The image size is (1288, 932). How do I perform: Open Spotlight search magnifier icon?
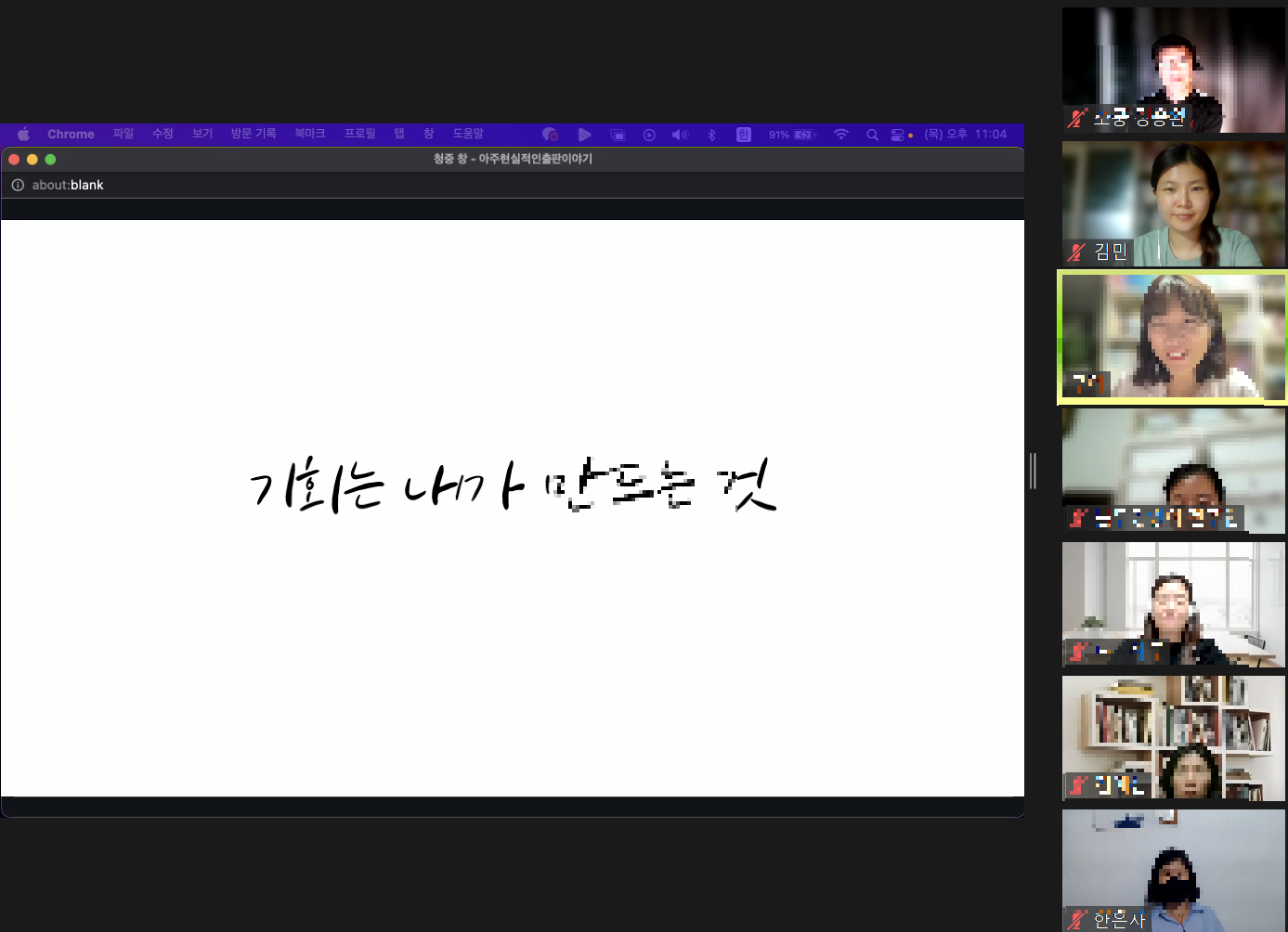[x=872, y=135]
